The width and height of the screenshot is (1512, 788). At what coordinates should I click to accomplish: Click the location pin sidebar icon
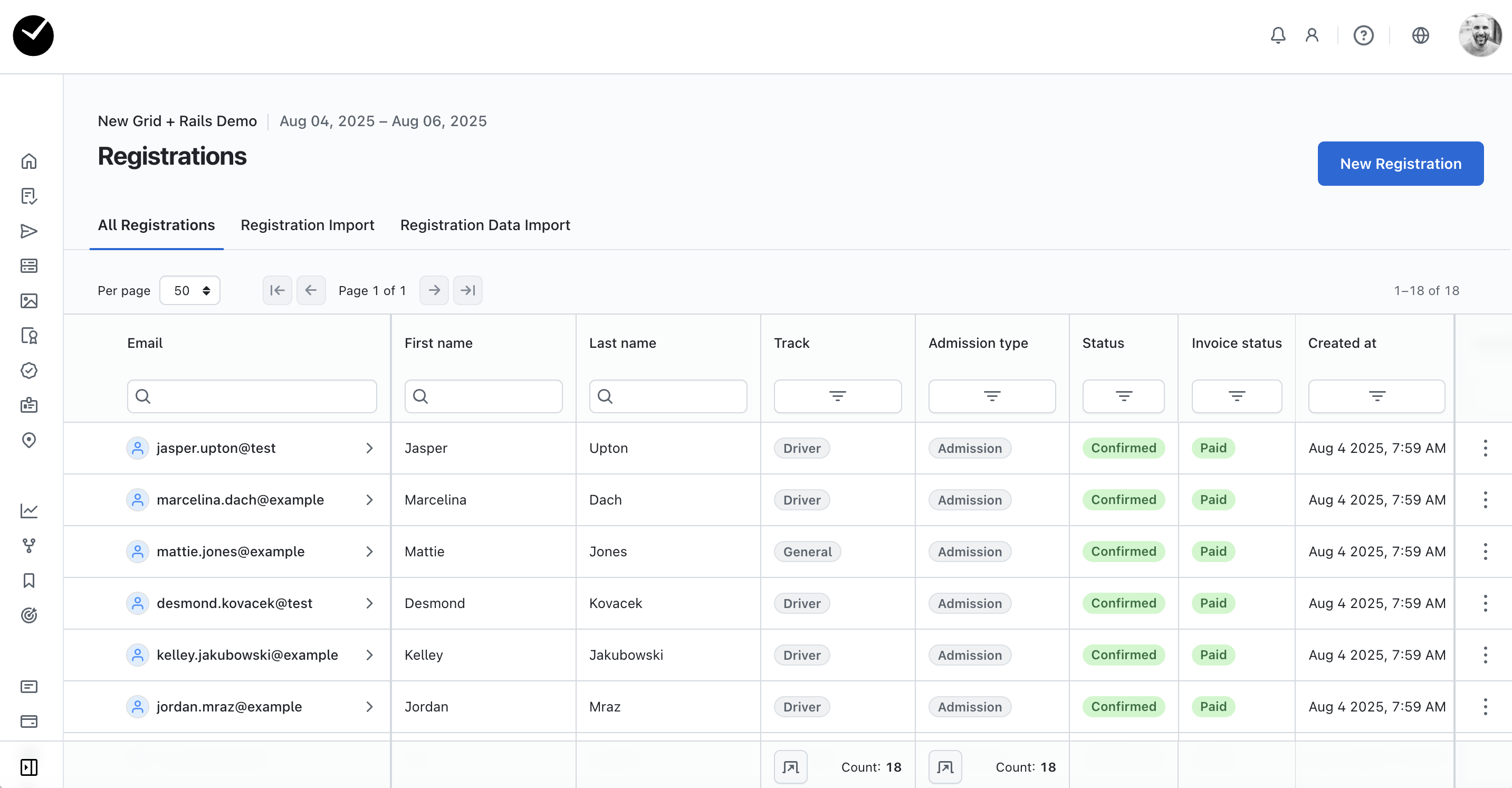point(29,440)
